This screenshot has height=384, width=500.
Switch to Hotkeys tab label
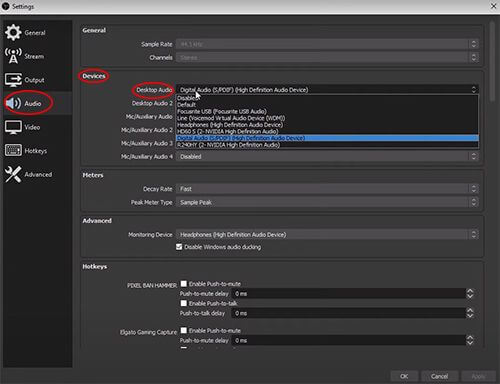[36, 151]
